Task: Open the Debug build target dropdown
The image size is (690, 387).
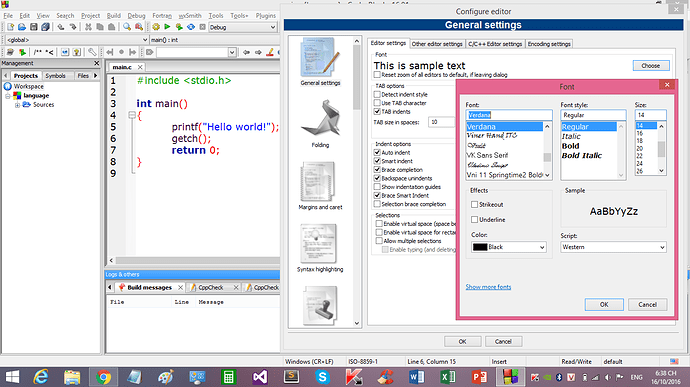Action: point(242,27)
